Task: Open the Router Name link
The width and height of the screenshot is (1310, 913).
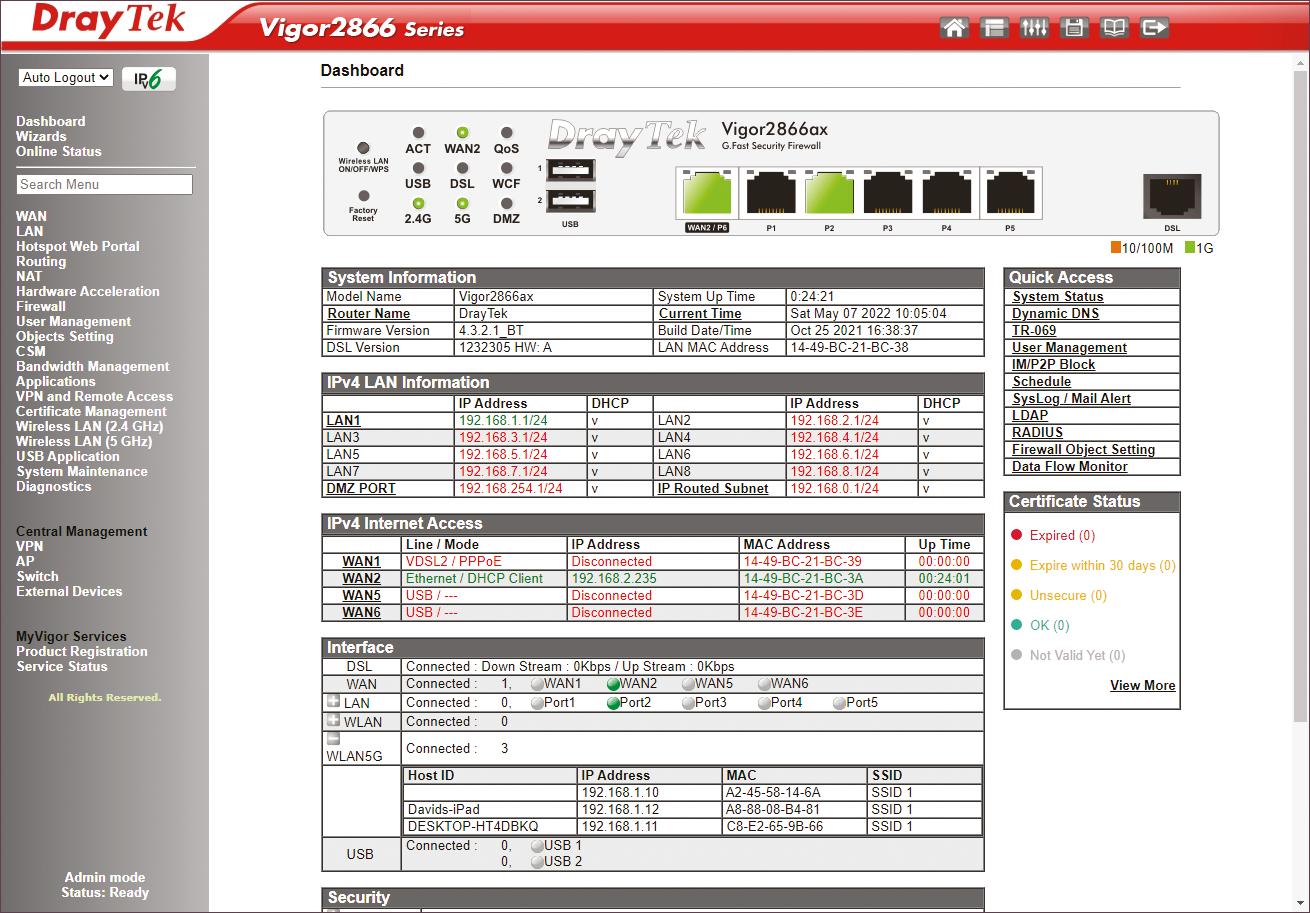Action: click(368, 313)
